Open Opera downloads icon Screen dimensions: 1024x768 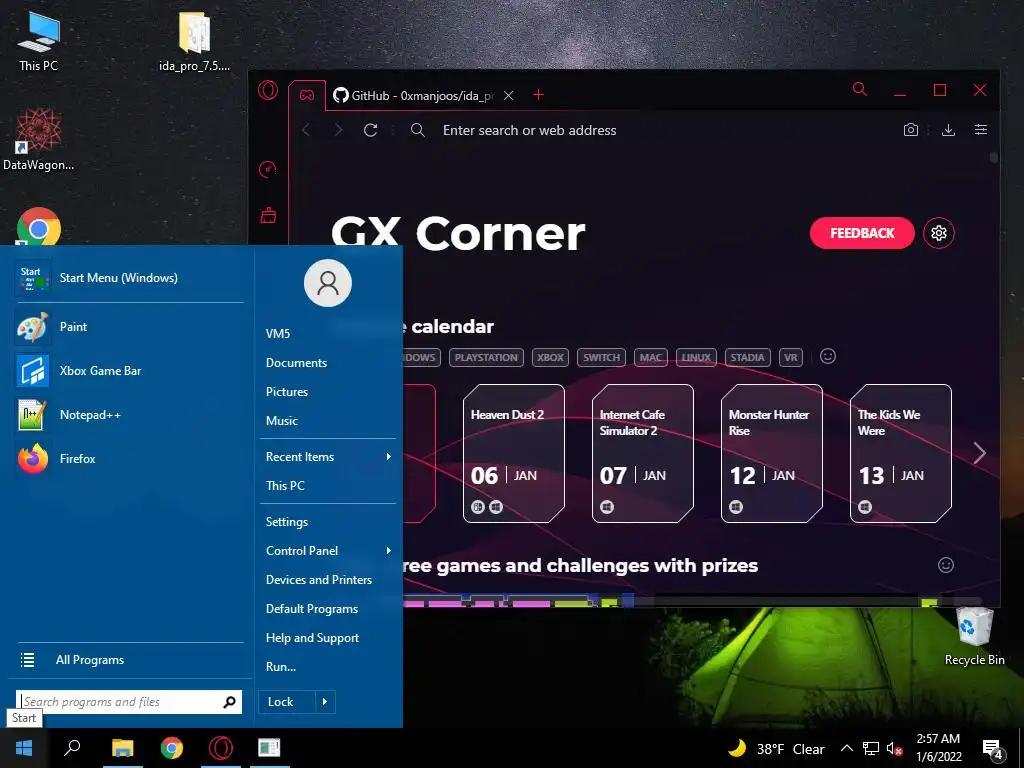948,130
